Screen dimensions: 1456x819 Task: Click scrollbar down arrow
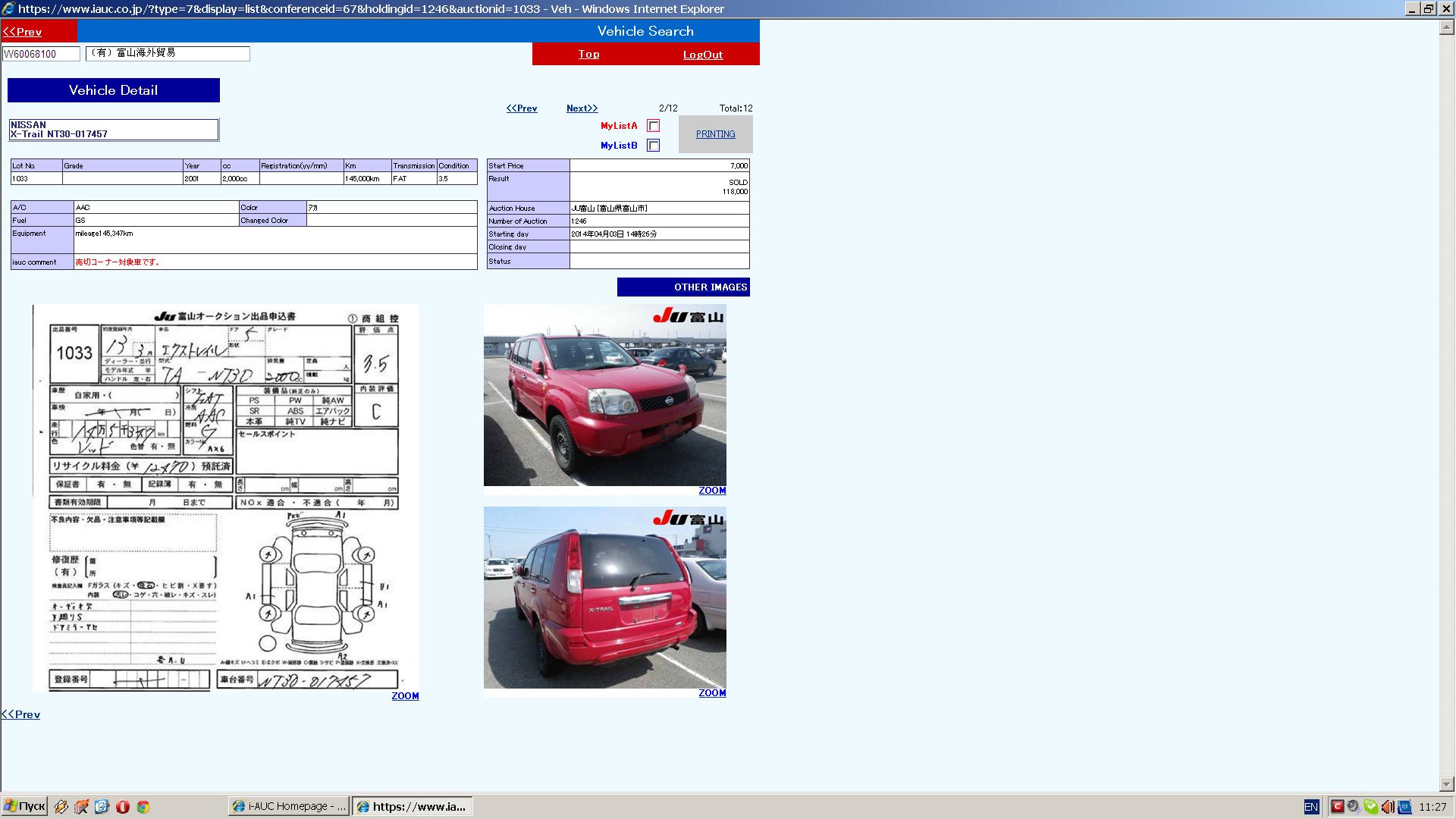1446,784
